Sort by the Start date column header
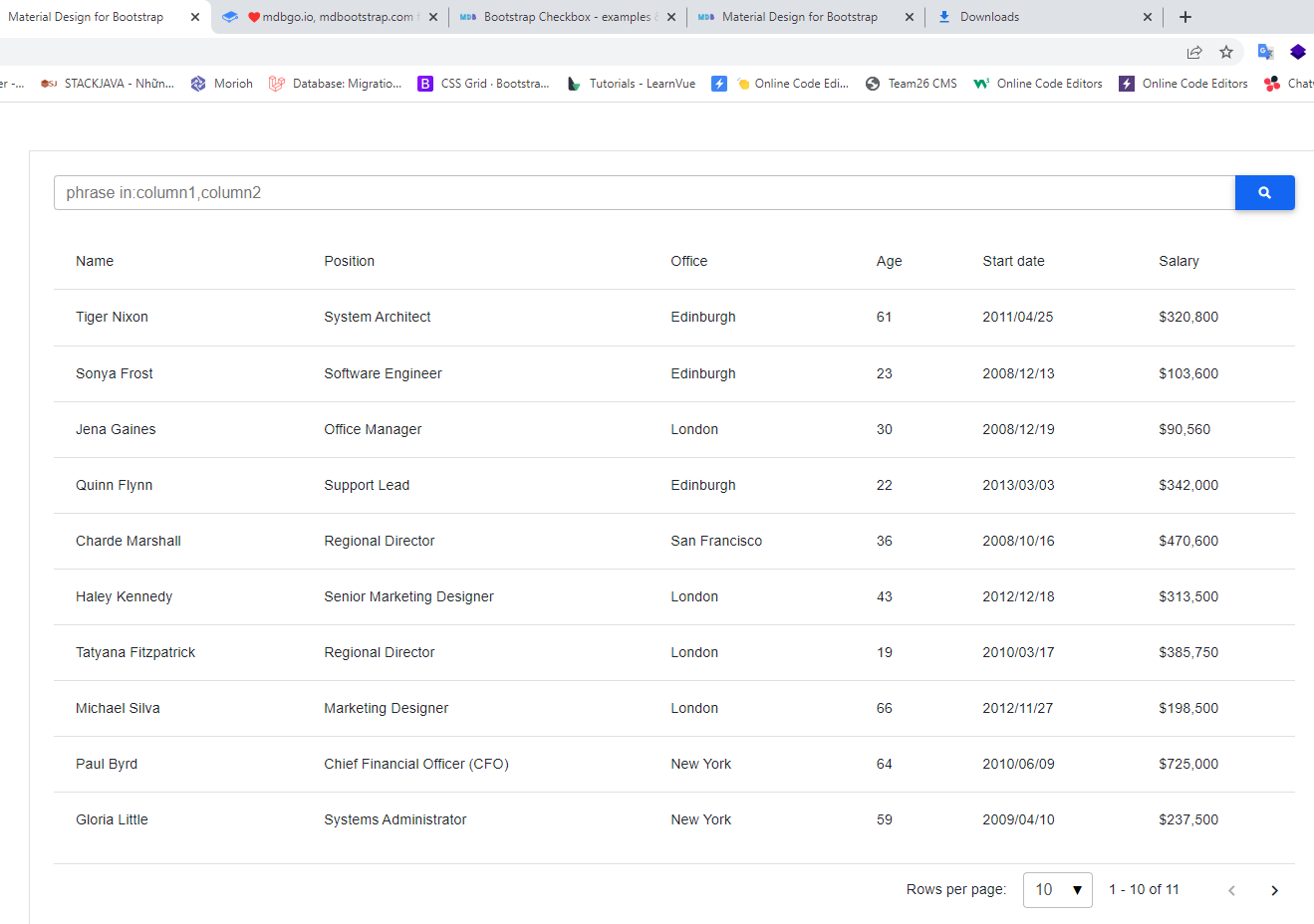The width and height of the screenshot is (1314, 924). click(1013, 261)
